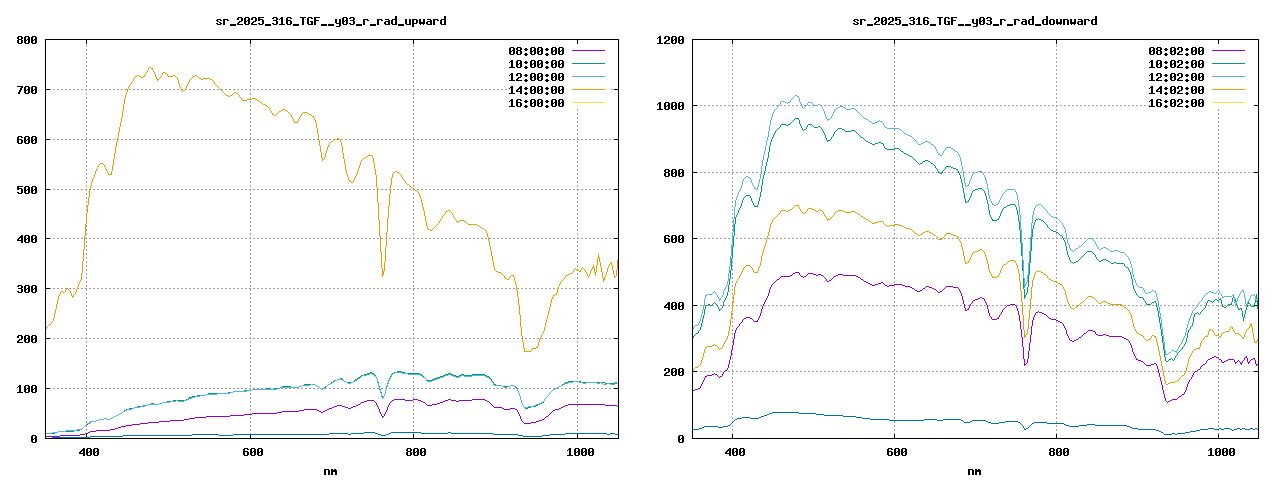
Task: Click purple line sample beside 08:00:00
Action: click(588, 51)
